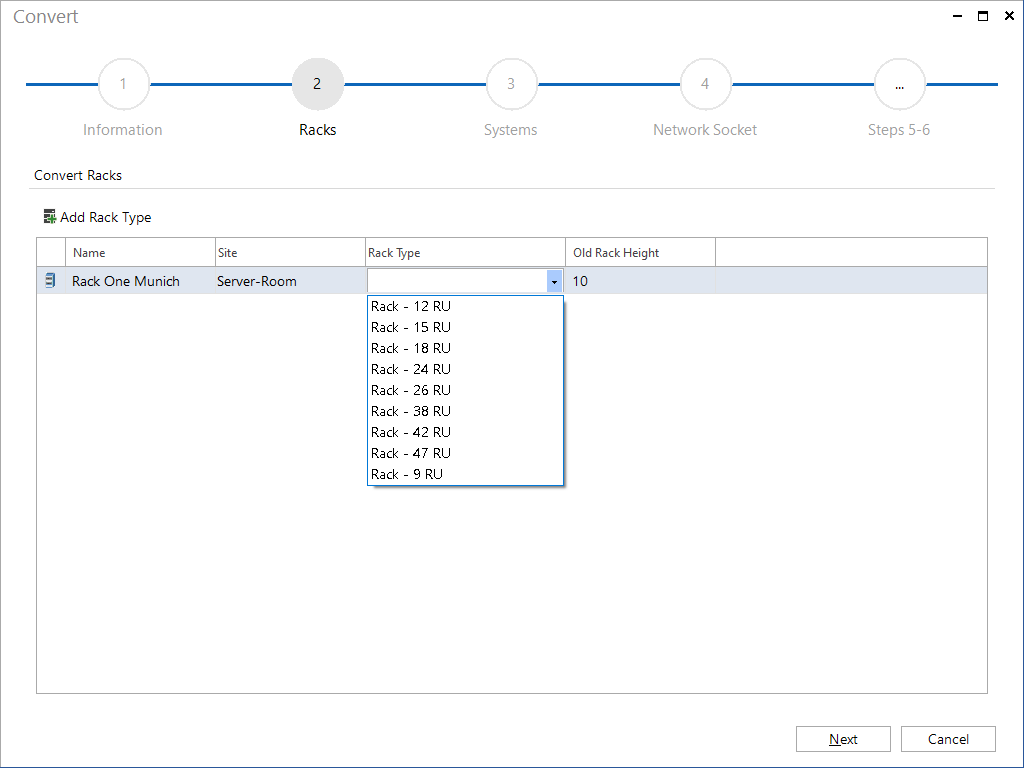Go to step 1 Information circle
Screen dimensions: 1024x768
coord(123,84)
